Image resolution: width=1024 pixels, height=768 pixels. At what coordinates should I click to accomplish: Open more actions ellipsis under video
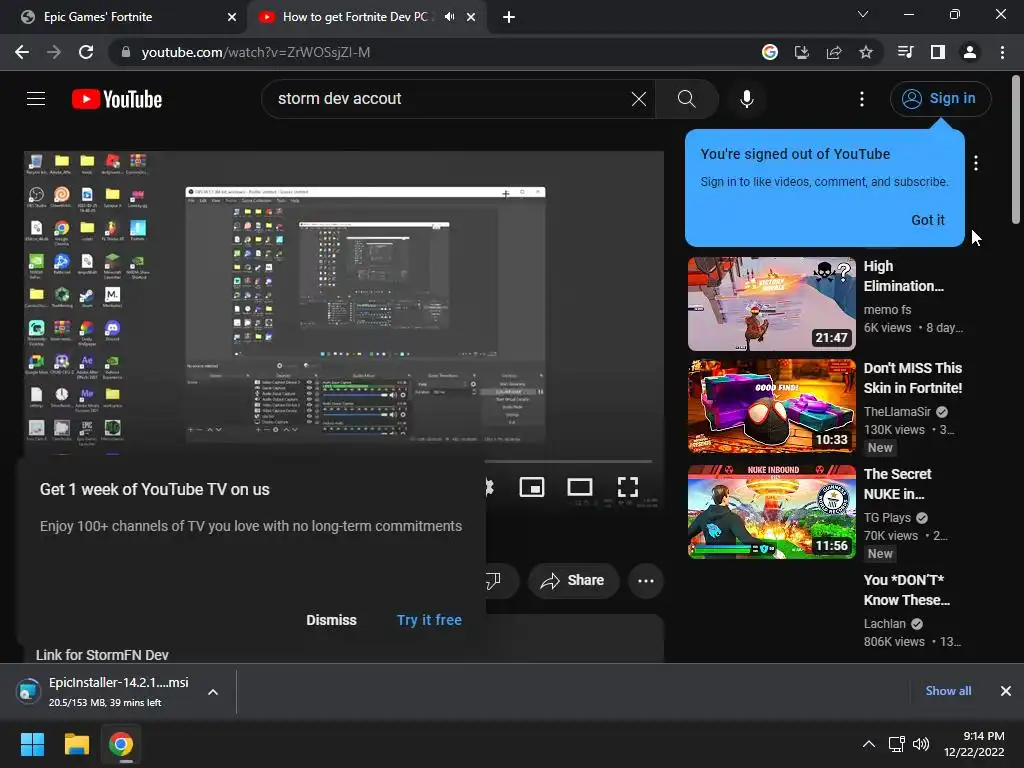pos(645,581)
